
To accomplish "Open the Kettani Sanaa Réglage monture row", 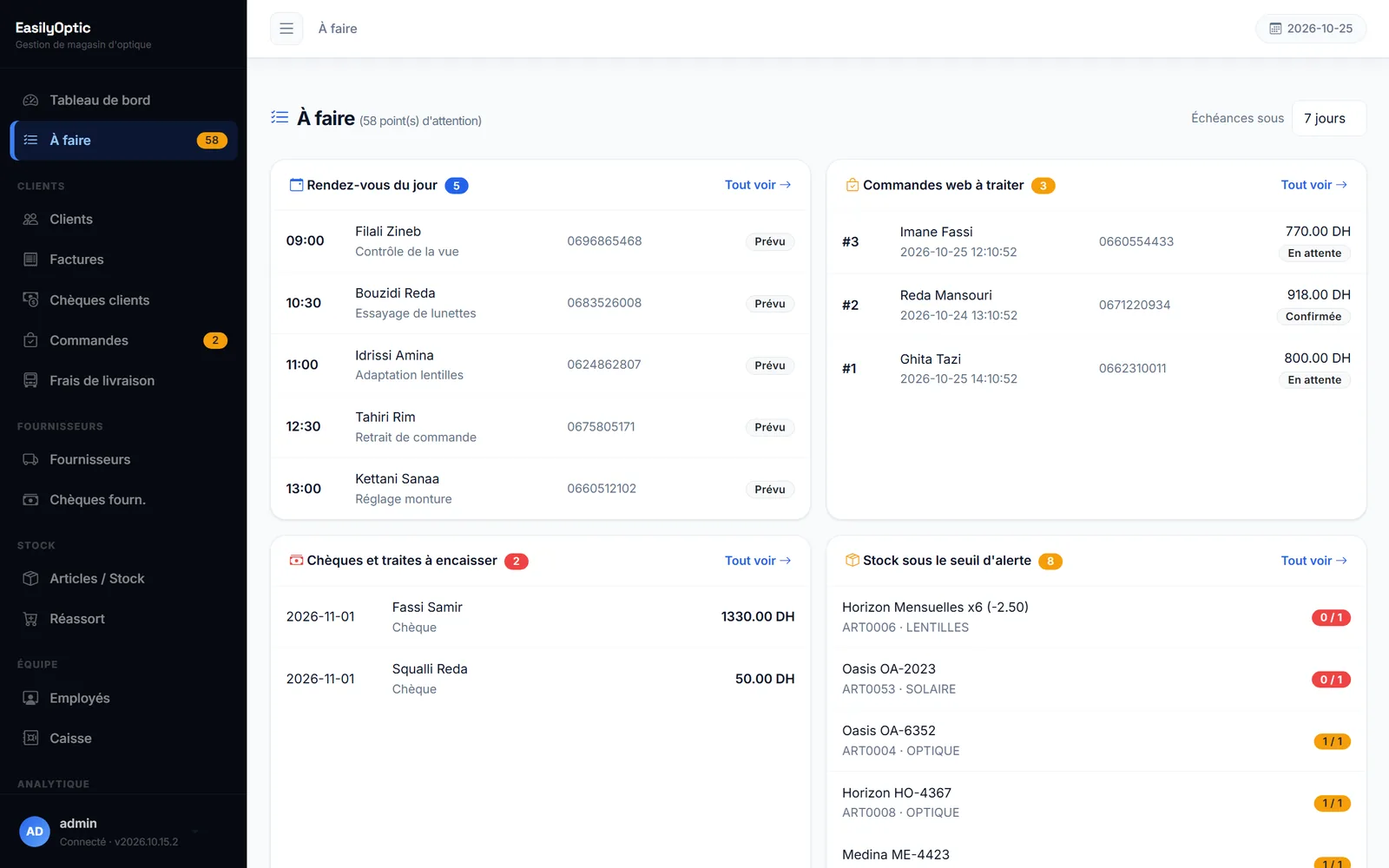I will click(540, 489).
